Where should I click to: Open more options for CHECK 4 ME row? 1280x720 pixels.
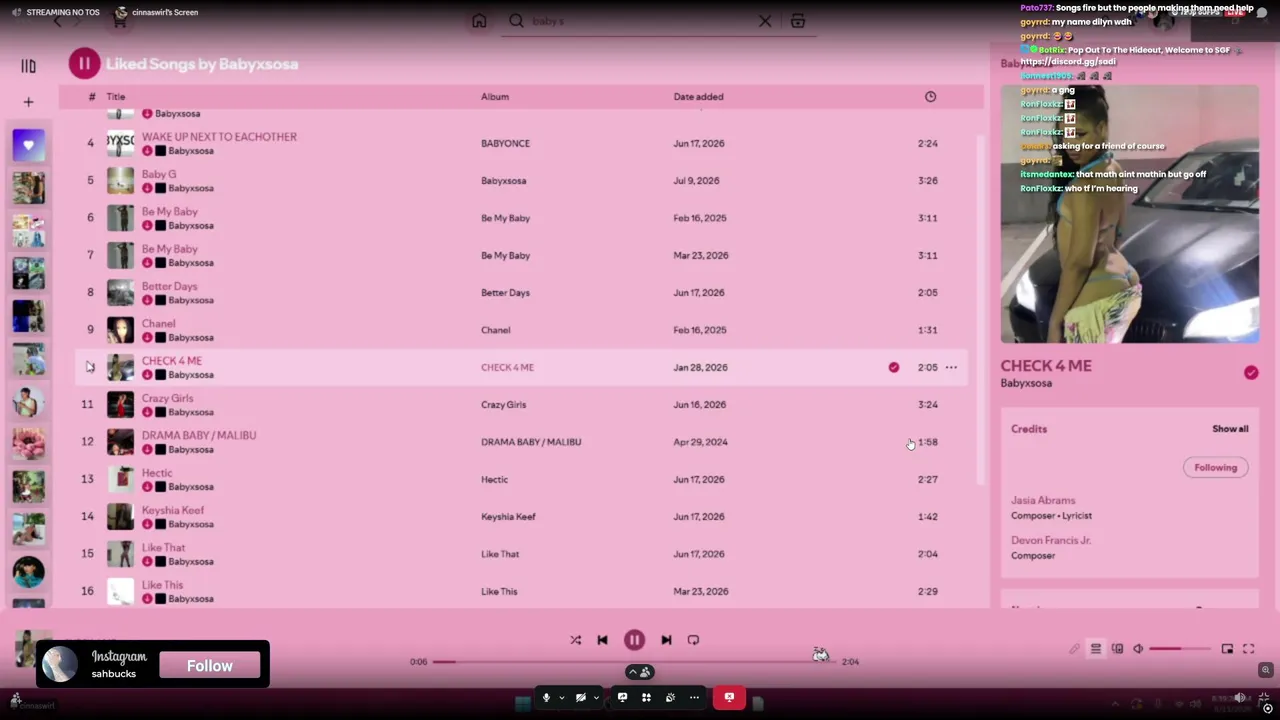pyautogui.click(x=951, y=367)
